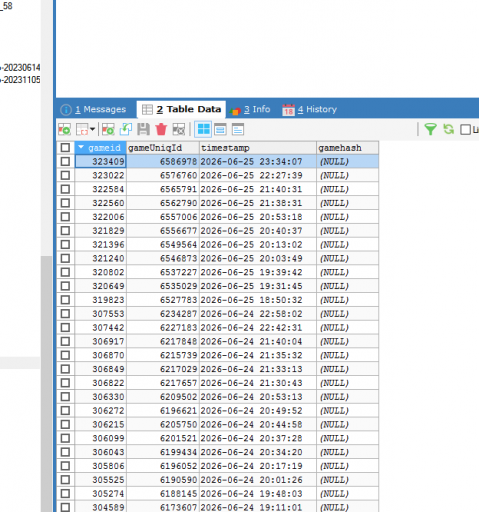Delete selected rows with red trash icon

coord(161,129)
